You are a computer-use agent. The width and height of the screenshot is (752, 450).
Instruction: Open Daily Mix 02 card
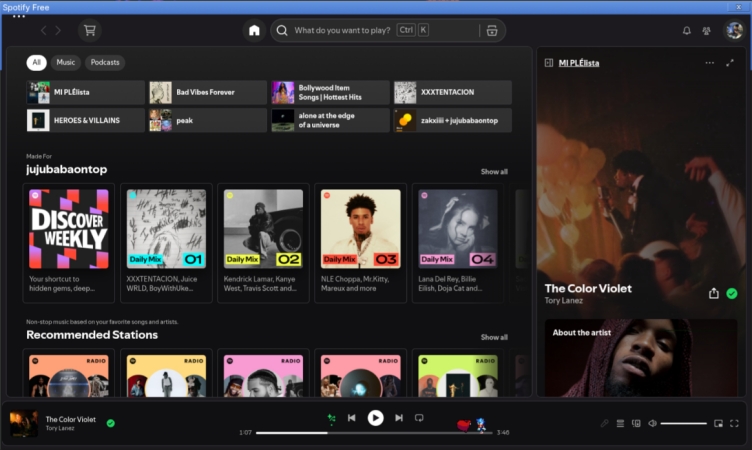[263, 243]
